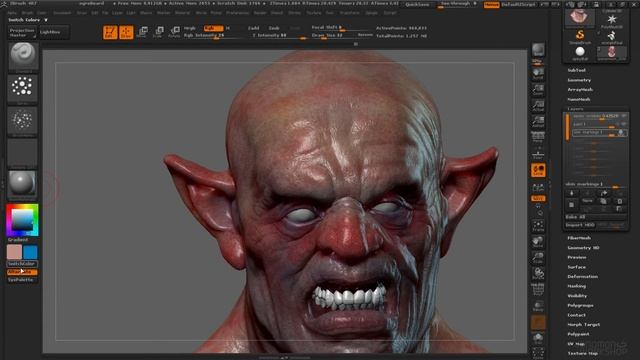The height and width of the screenshot is (360, 640).
Task: Click the QuickSave button
Action: 418,5
